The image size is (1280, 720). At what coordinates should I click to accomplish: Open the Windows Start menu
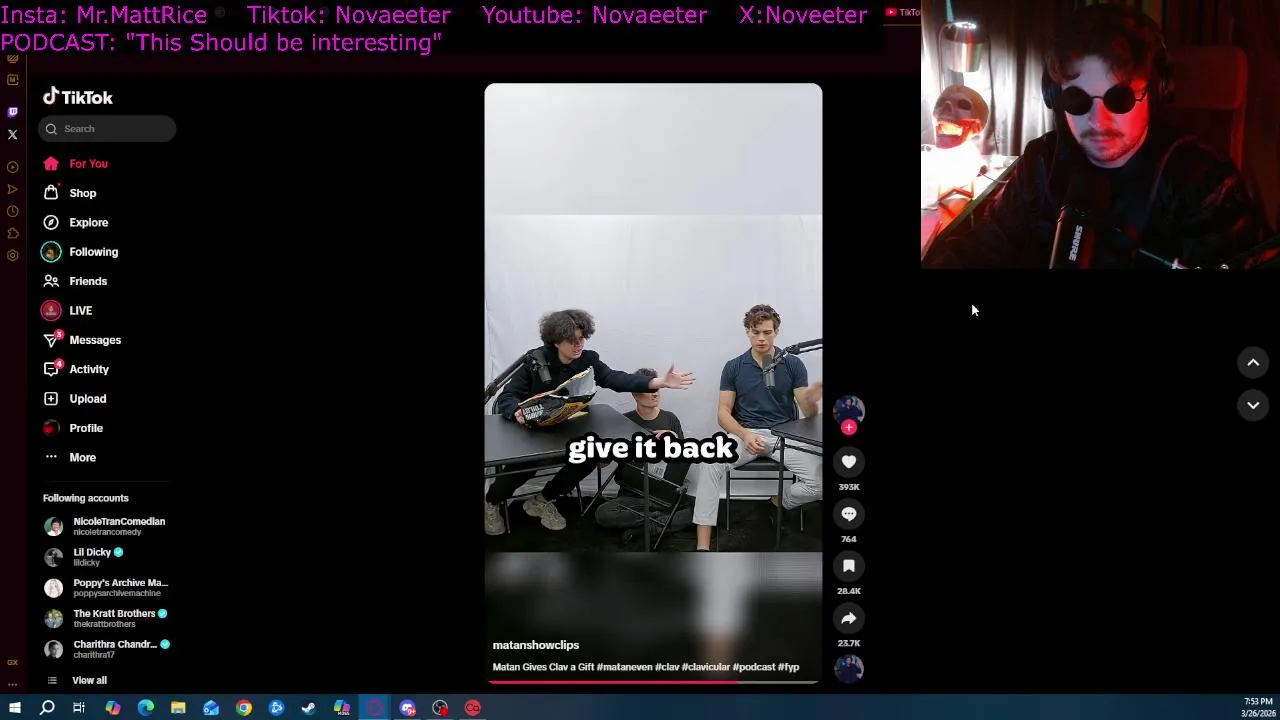tap(14, 708)
